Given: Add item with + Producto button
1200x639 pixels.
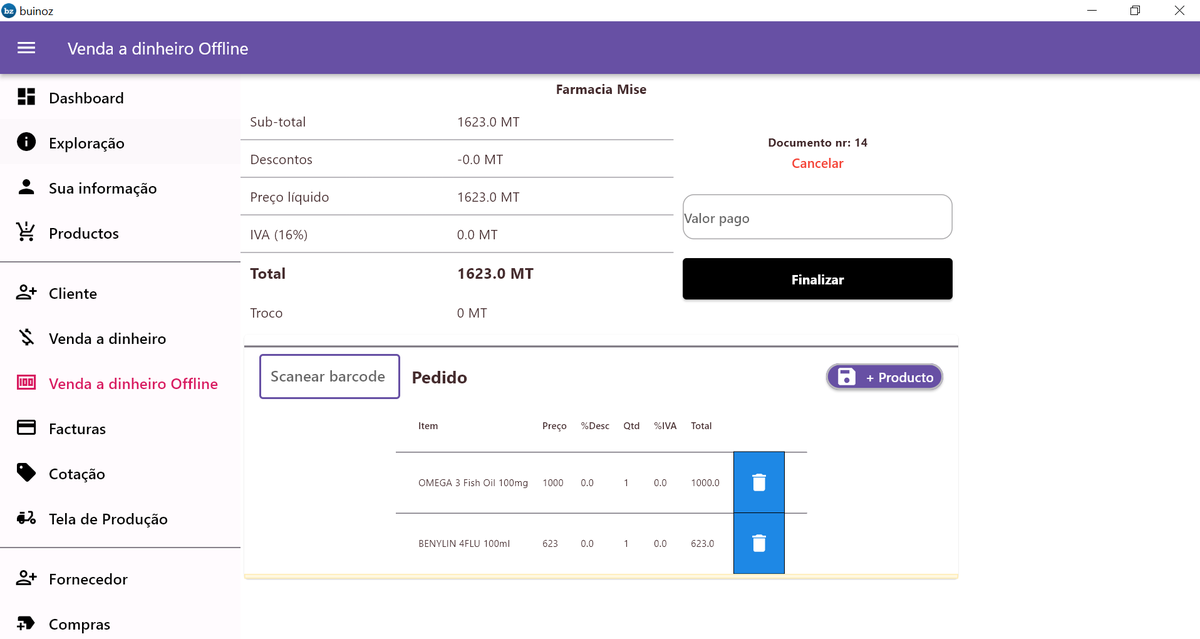Looking at the screenshot, I should tap(884, 377).
